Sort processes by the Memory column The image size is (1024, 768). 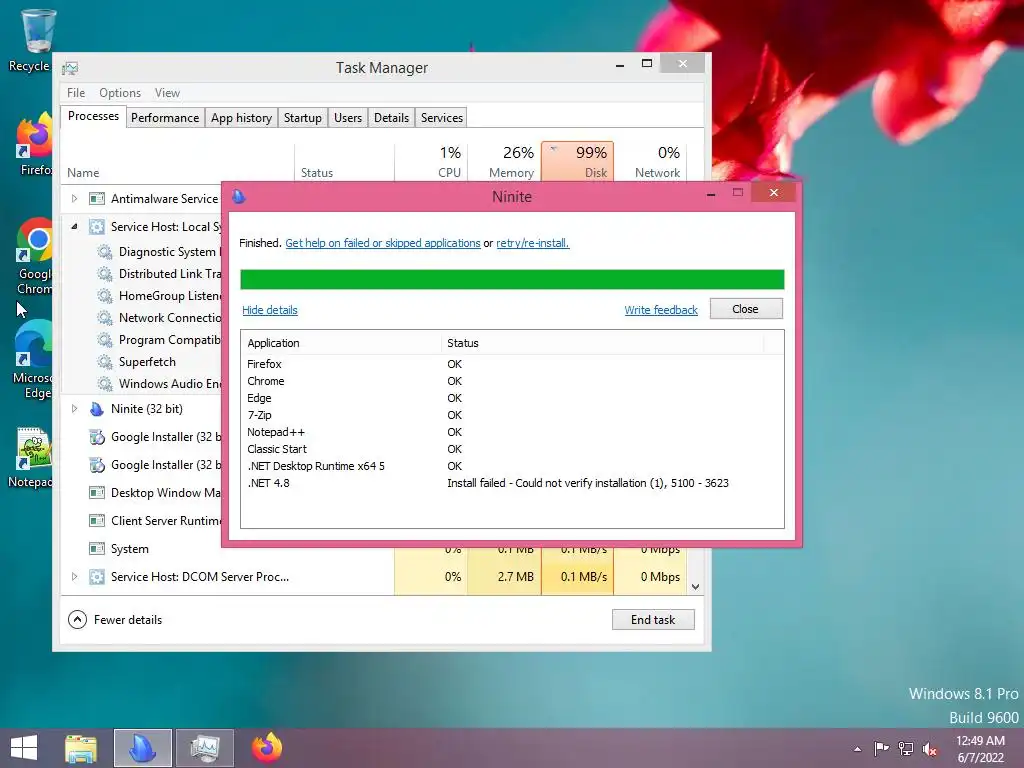pos(504,161)
